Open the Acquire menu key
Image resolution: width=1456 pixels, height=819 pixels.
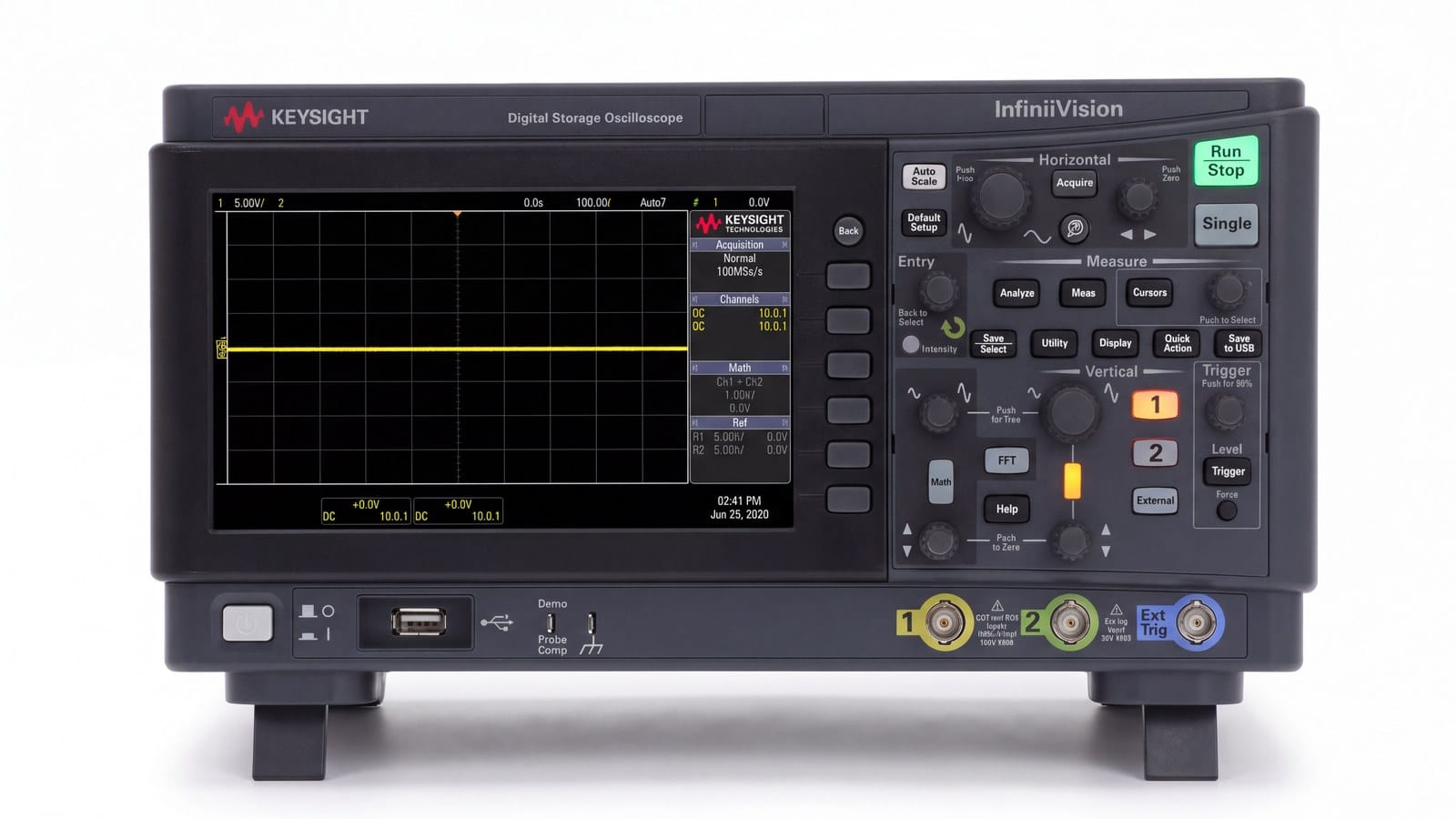click(1075, 183)
